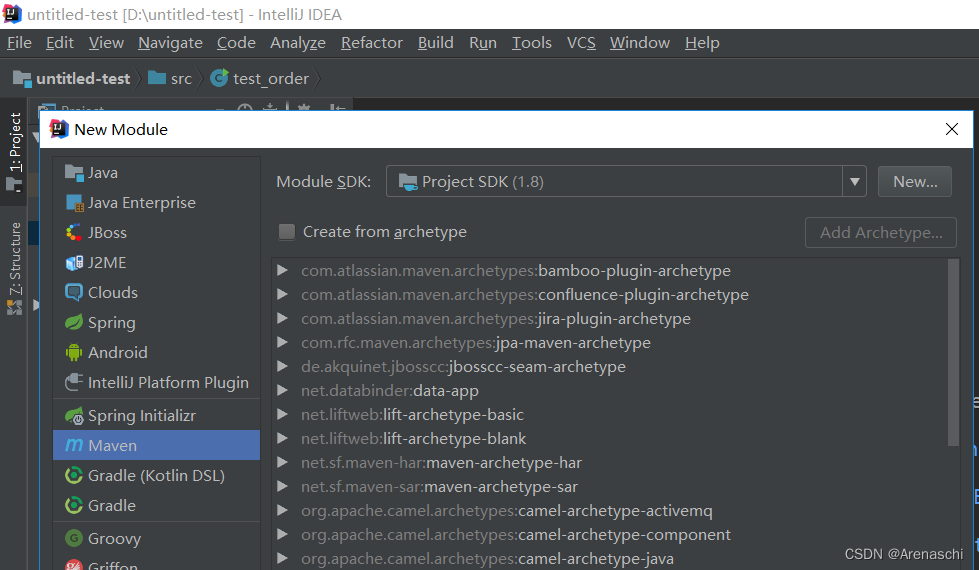The image size is (979, 570).
Task: Click the New... SDK button
Action: 915,182
